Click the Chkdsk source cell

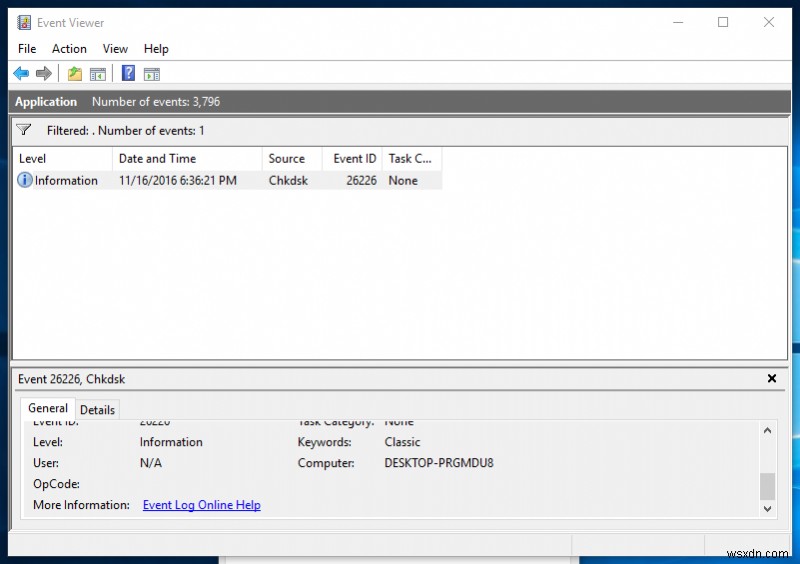[x=288, y=181]
